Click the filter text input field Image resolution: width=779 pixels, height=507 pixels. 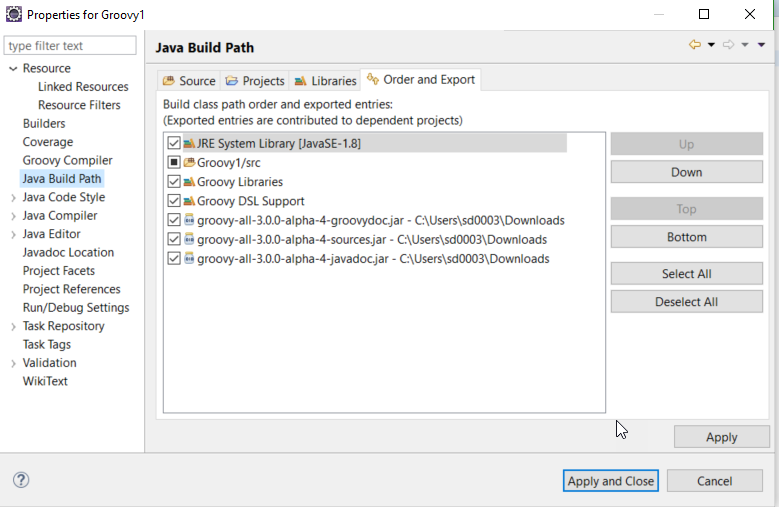(x=70, y=46)
